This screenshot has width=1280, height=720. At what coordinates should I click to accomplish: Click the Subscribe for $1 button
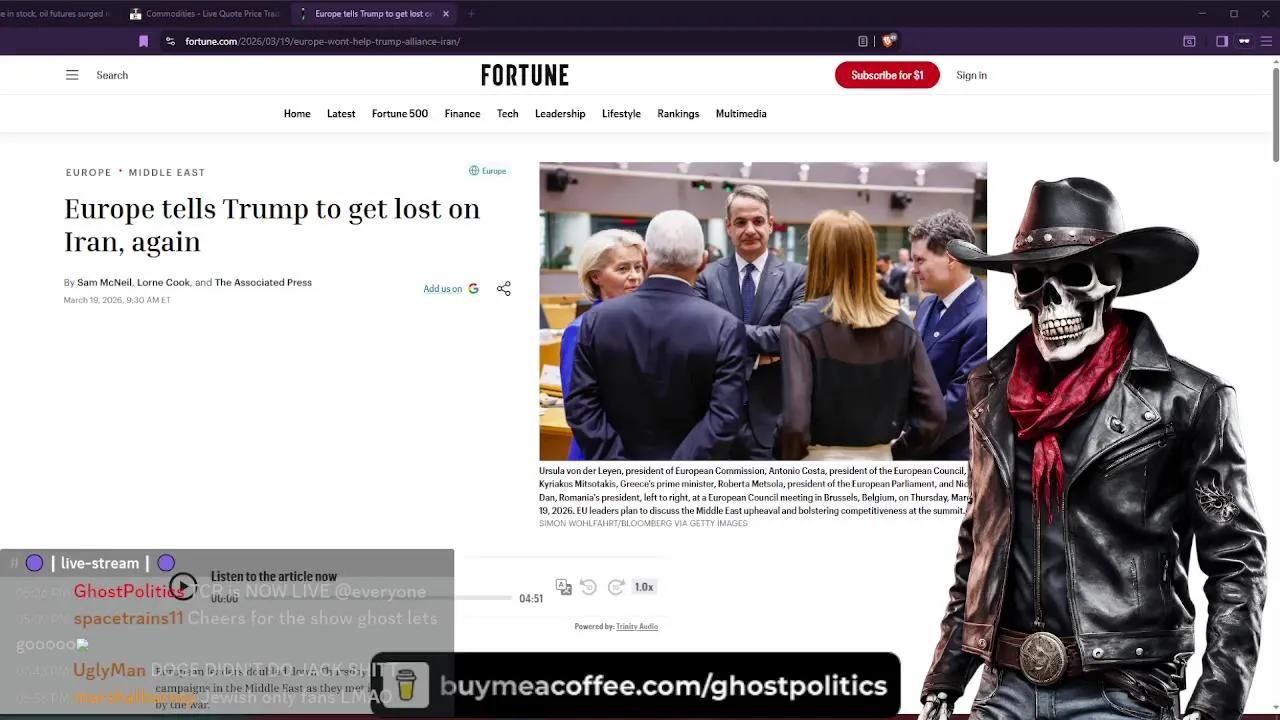[887, 75]
